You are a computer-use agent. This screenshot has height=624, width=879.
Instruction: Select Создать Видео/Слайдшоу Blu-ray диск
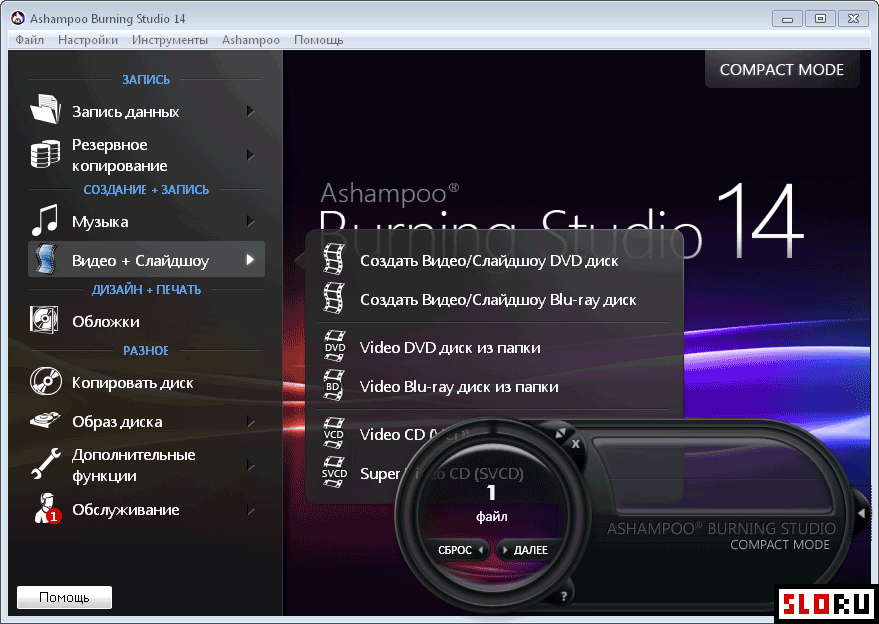pos(498,300)
